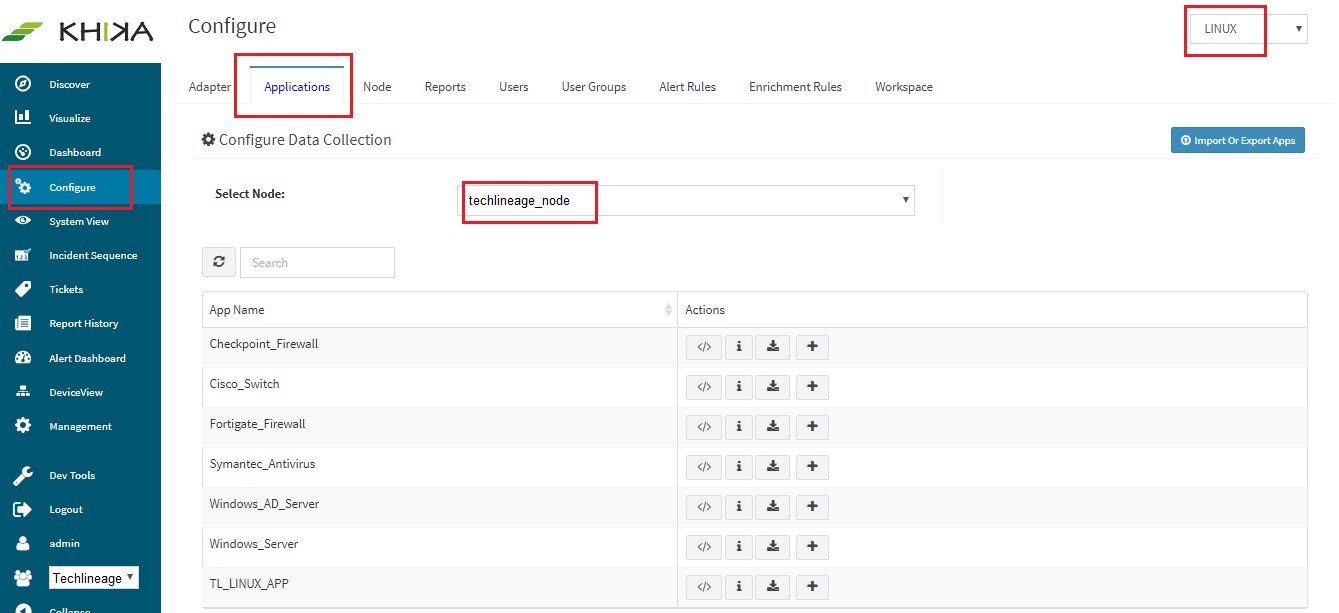Download Cisco_Switch app configuration

pos(773,387)
